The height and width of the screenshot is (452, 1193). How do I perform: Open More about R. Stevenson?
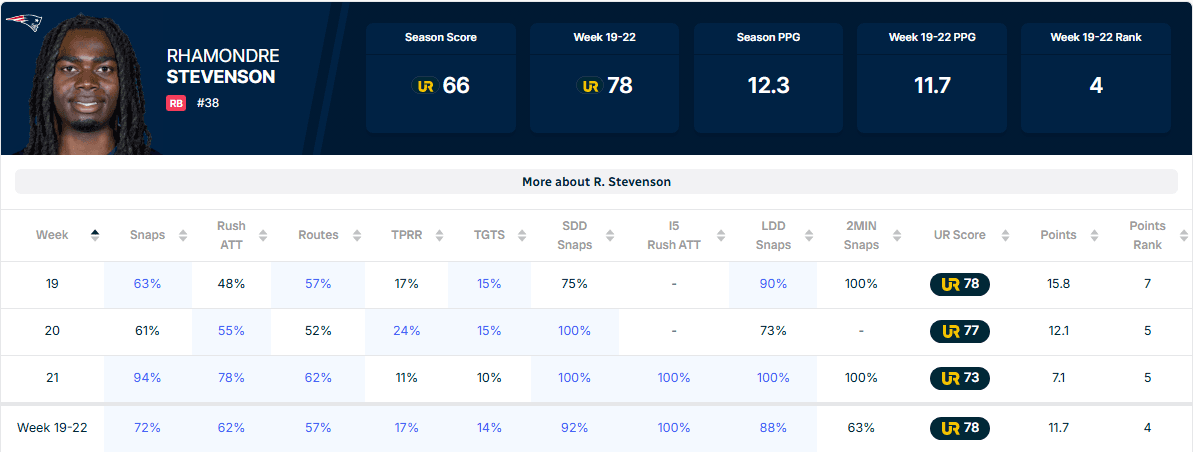596,182
